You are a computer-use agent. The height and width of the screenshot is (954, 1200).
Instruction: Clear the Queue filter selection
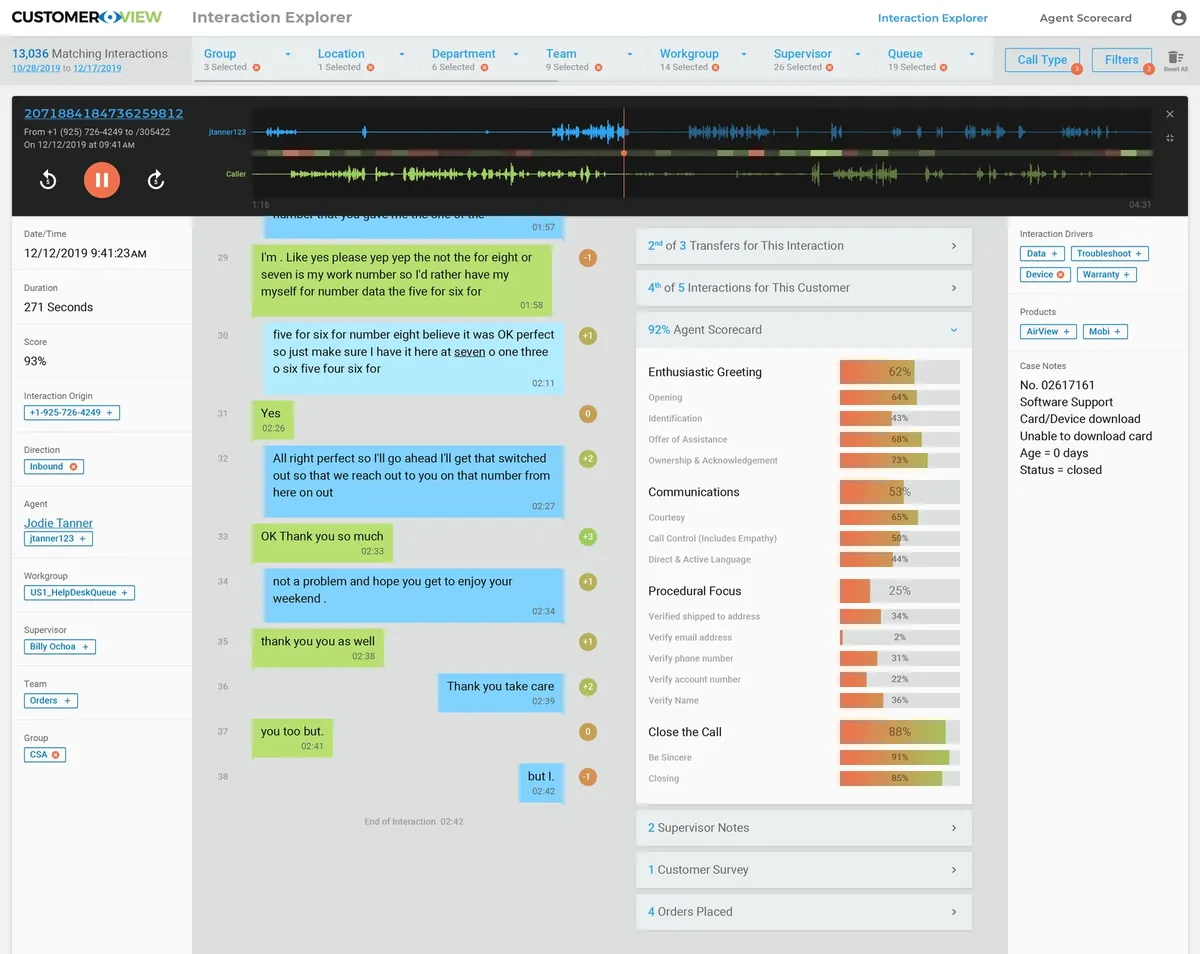944,68
